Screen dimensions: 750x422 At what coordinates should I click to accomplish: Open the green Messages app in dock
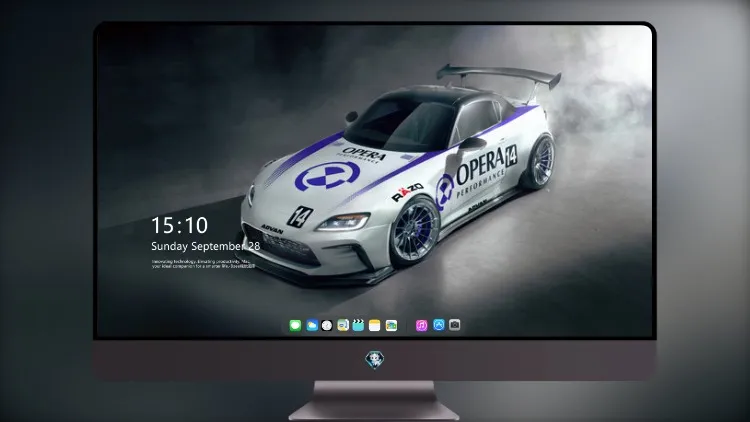click(x=295, y=326)
